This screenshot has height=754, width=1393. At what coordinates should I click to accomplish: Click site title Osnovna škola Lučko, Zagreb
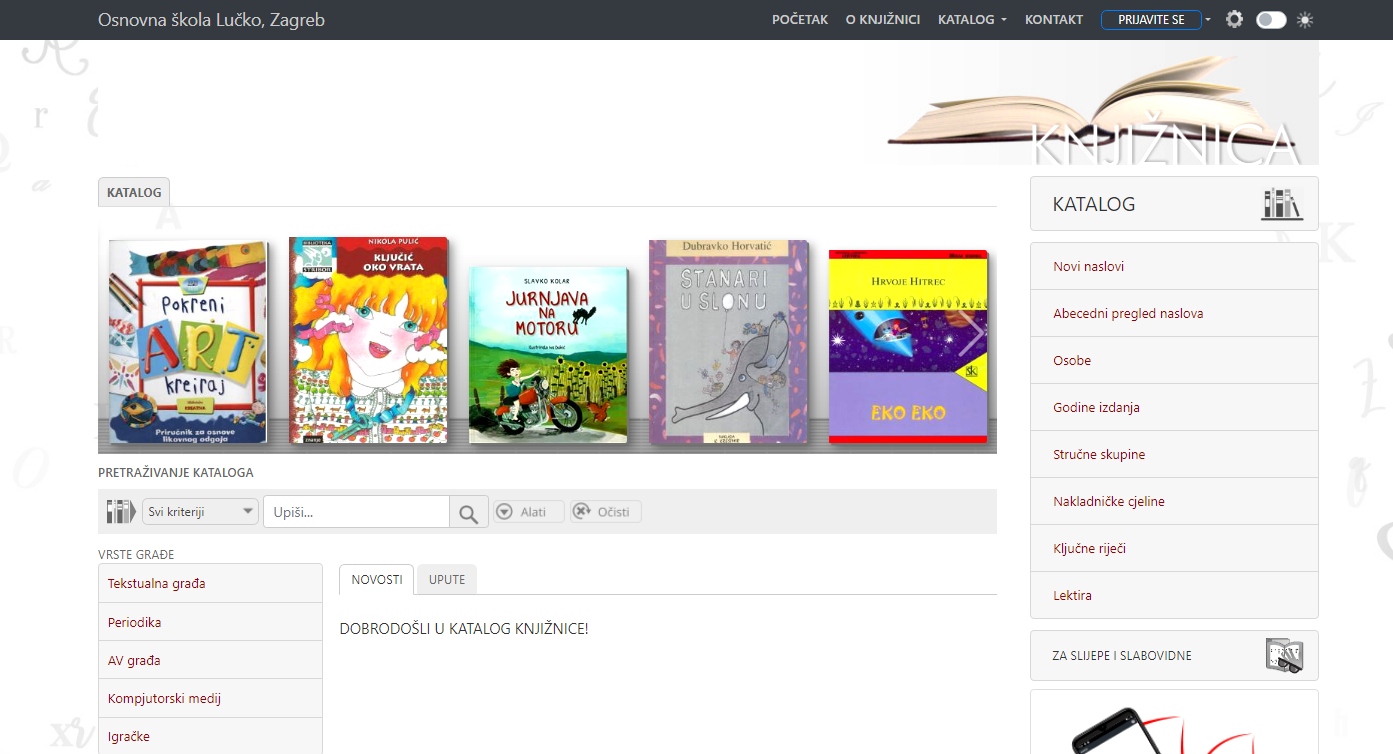point(211,20)
